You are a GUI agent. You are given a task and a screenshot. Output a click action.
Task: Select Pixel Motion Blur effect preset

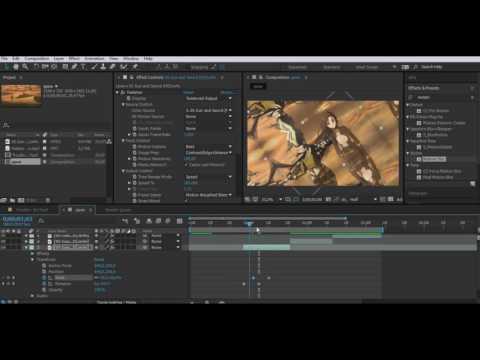pyautogui.click(x=438, y=177)
